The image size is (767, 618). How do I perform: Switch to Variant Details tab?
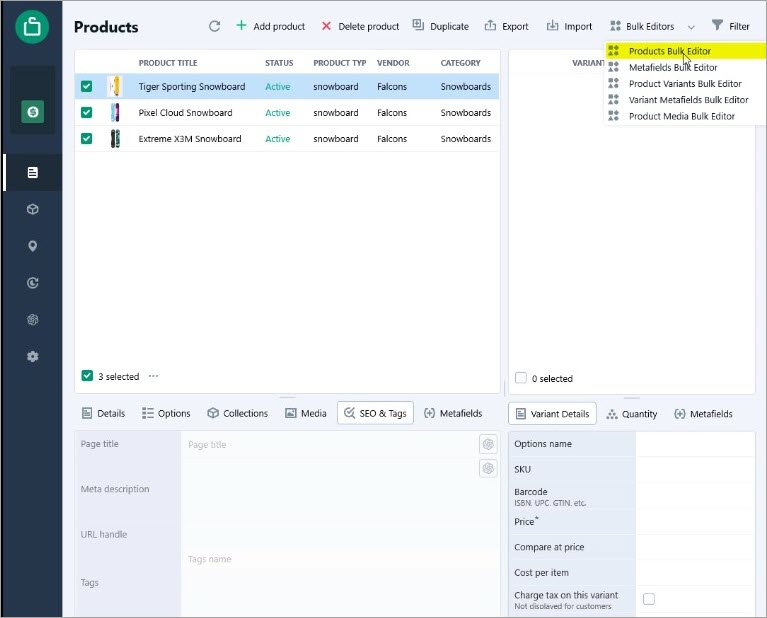point(553,414)
